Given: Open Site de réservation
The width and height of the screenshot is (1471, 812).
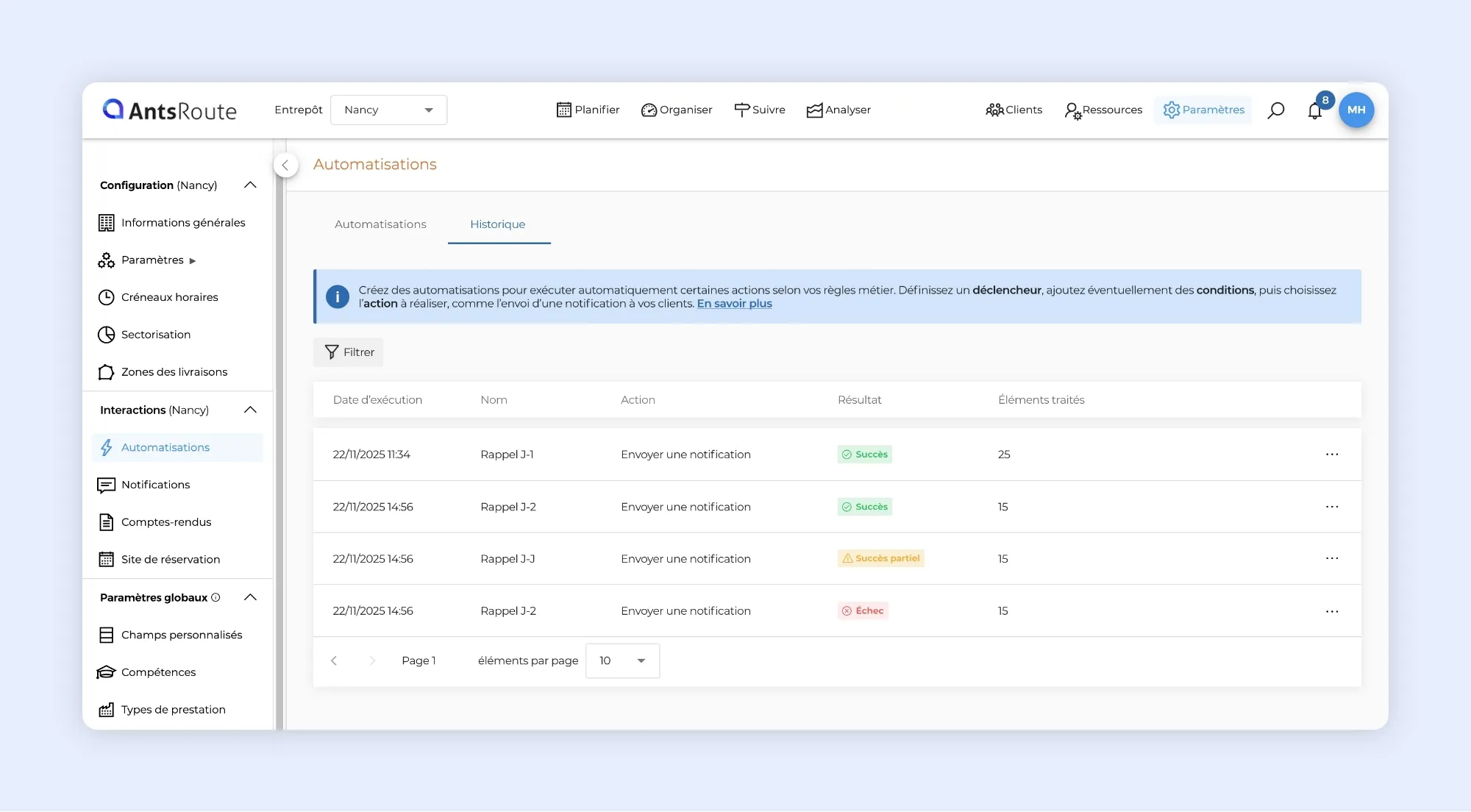Looking at the screenshot, I should [x=159, y=560].
